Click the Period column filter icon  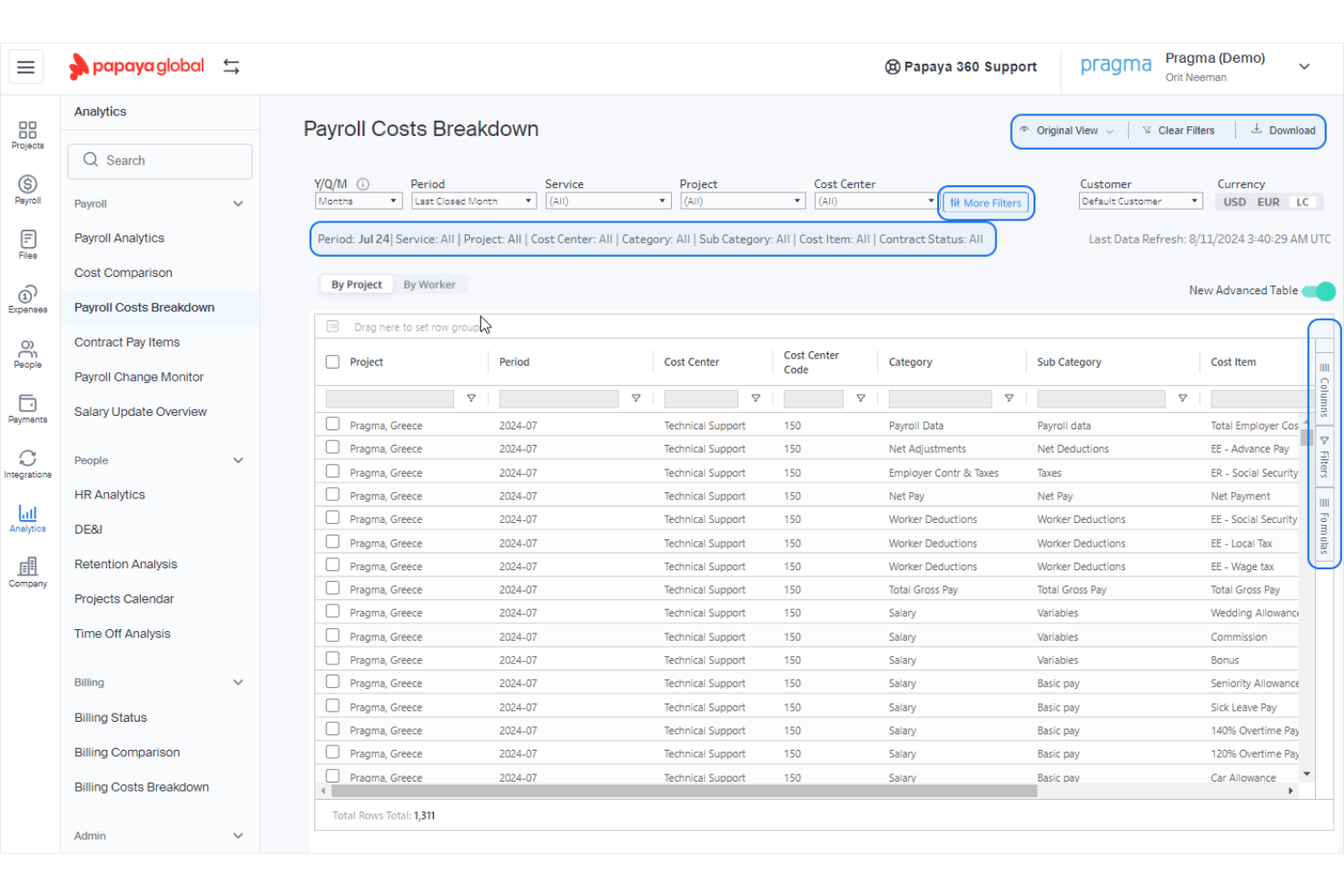coord(636,399)
